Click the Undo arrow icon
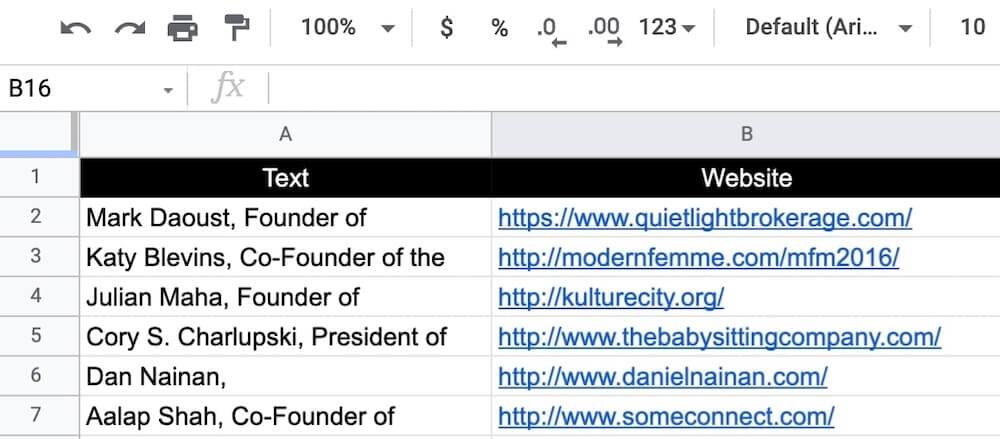 pos(76,28)
